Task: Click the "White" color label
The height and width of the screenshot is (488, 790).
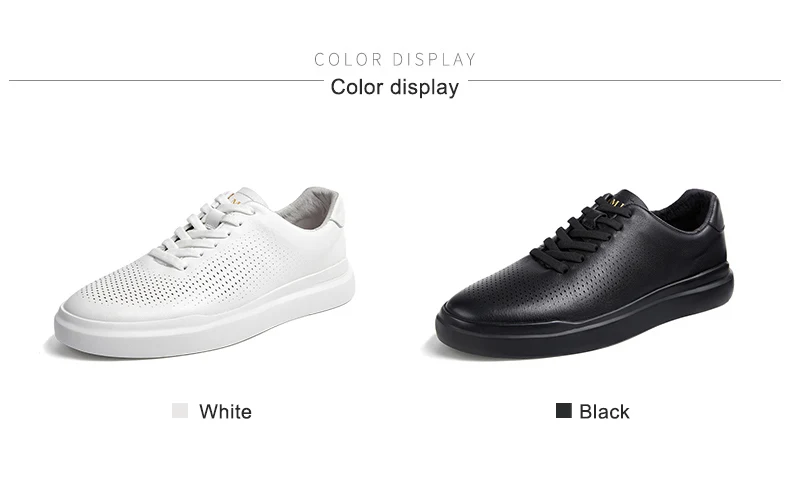Action: coord(225,411)
